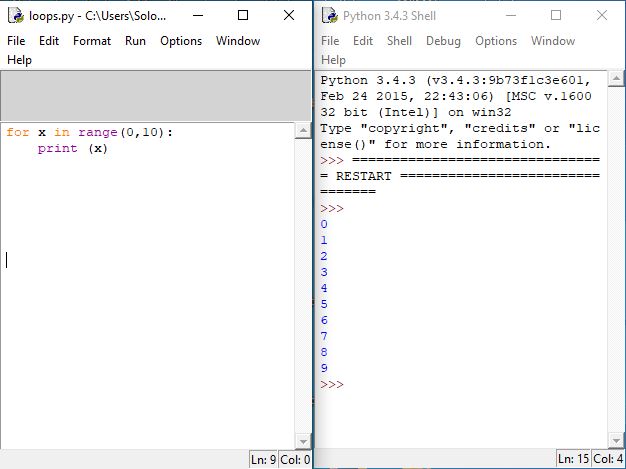This screenshot has width=626, height=469.
Task: Click output number 9 in shell
Action: coord(324,368)
